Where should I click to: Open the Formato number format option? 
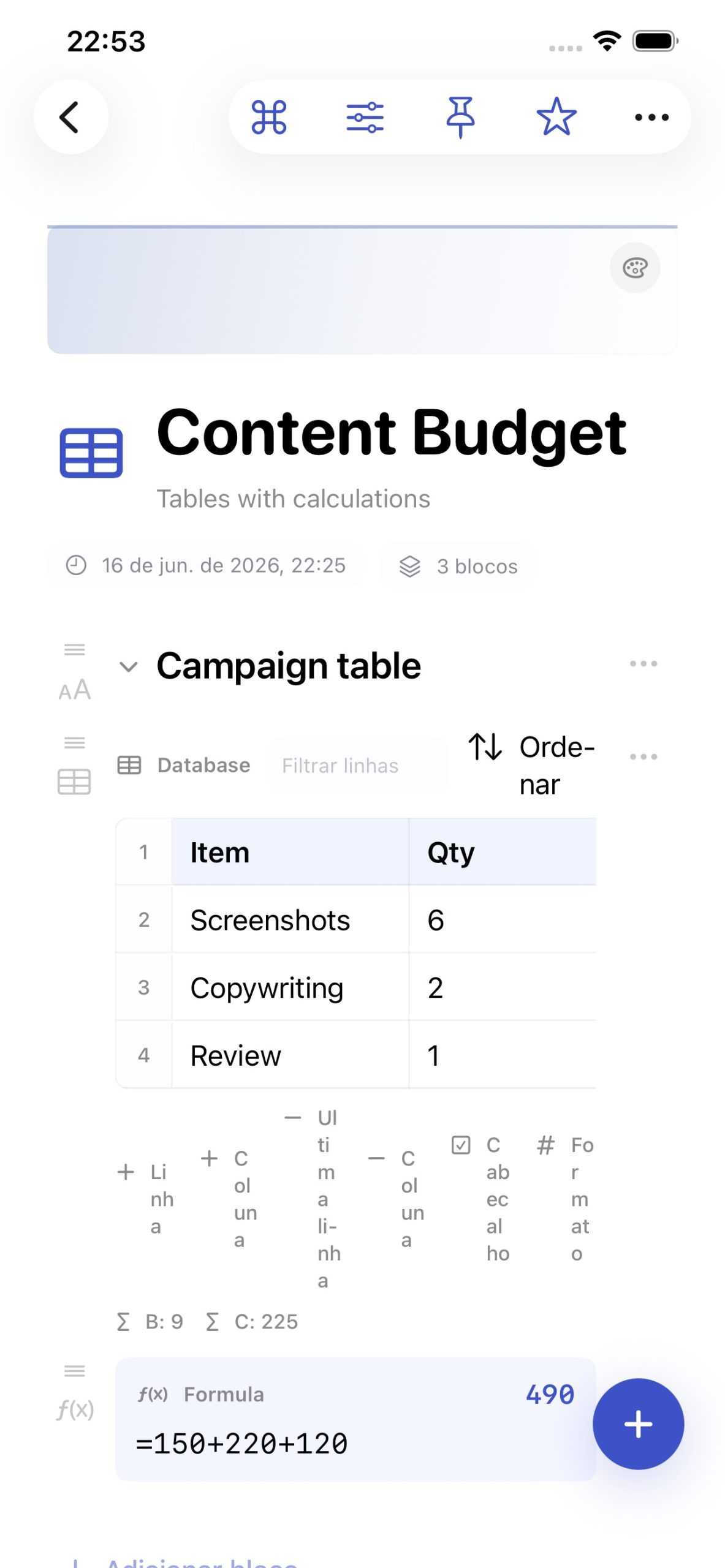[565, 1199]
